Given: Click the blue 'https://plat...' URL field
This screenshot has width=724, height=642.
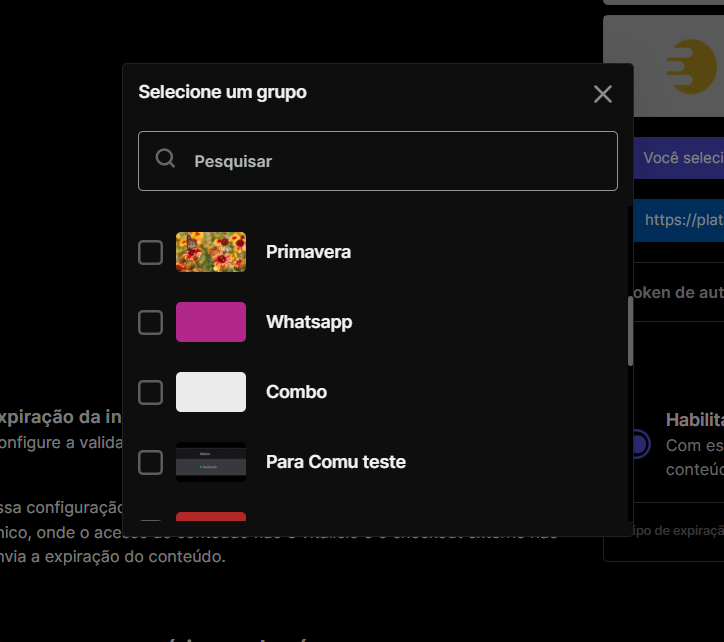Looking at the screenshot, I should point(680,220).
